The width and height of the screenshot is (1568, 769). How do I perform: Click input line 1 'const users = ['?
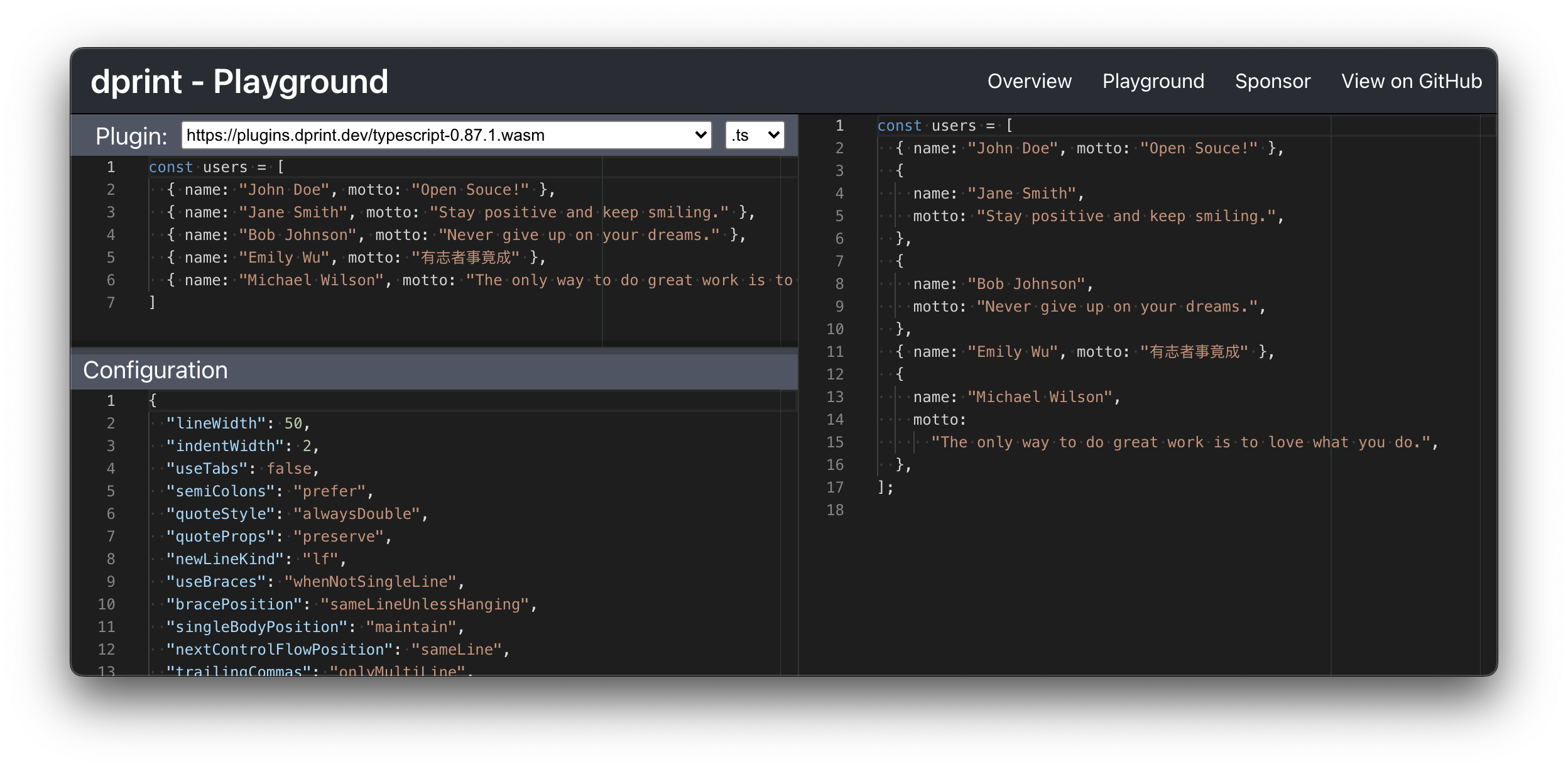pyautogui.click(x=216, y=167)
